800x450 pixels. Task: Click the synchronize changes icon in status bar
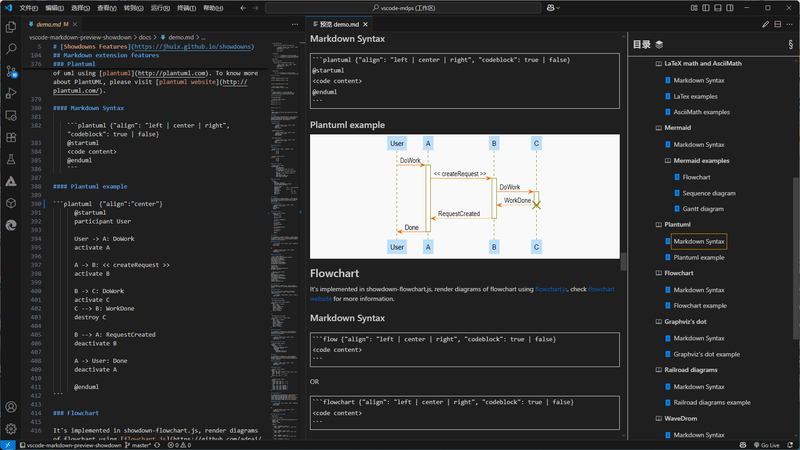tap(157, 445)
